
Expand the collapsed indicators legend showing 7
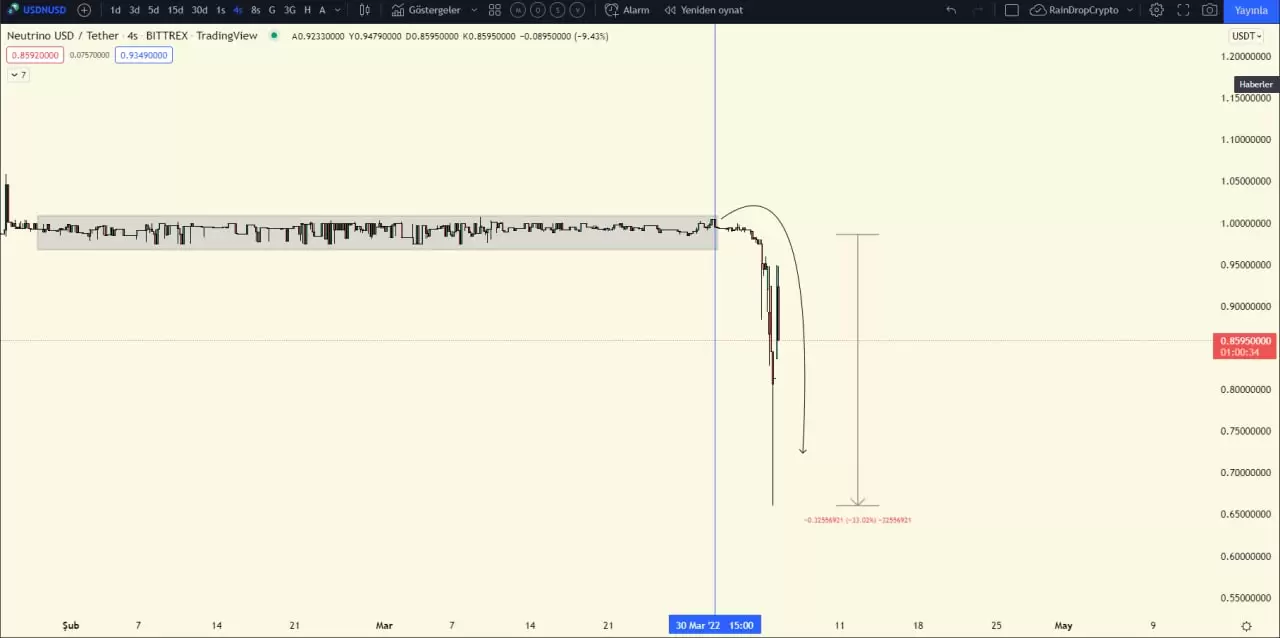(18, 75)
